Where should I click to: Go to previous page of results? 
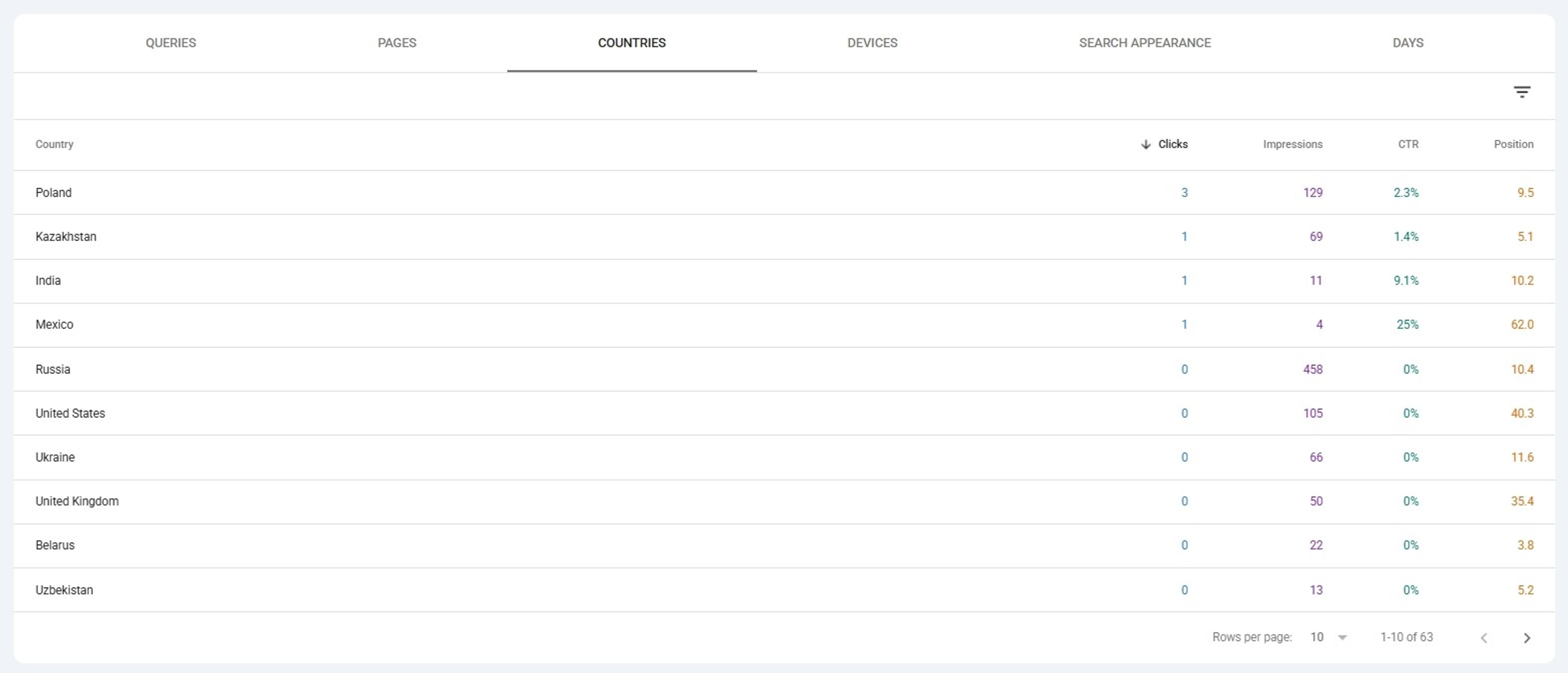1484,638
